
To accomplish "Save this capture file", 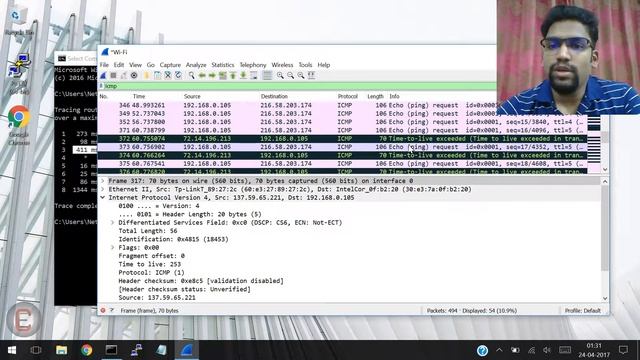I will click(157, 76).
